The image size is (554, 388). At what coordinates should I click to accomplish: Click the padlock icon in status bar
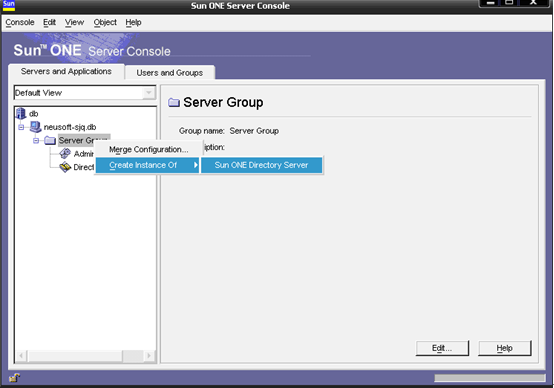pos(14,378)
